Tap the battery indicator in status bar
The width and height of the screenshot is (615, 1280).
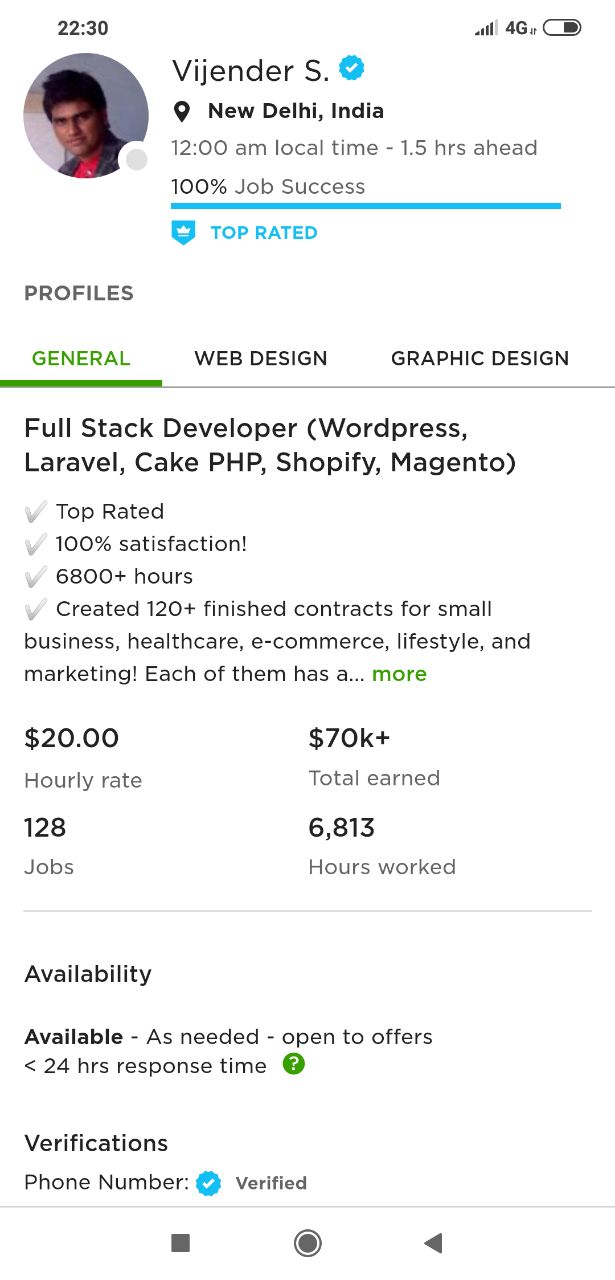[562, 28]
